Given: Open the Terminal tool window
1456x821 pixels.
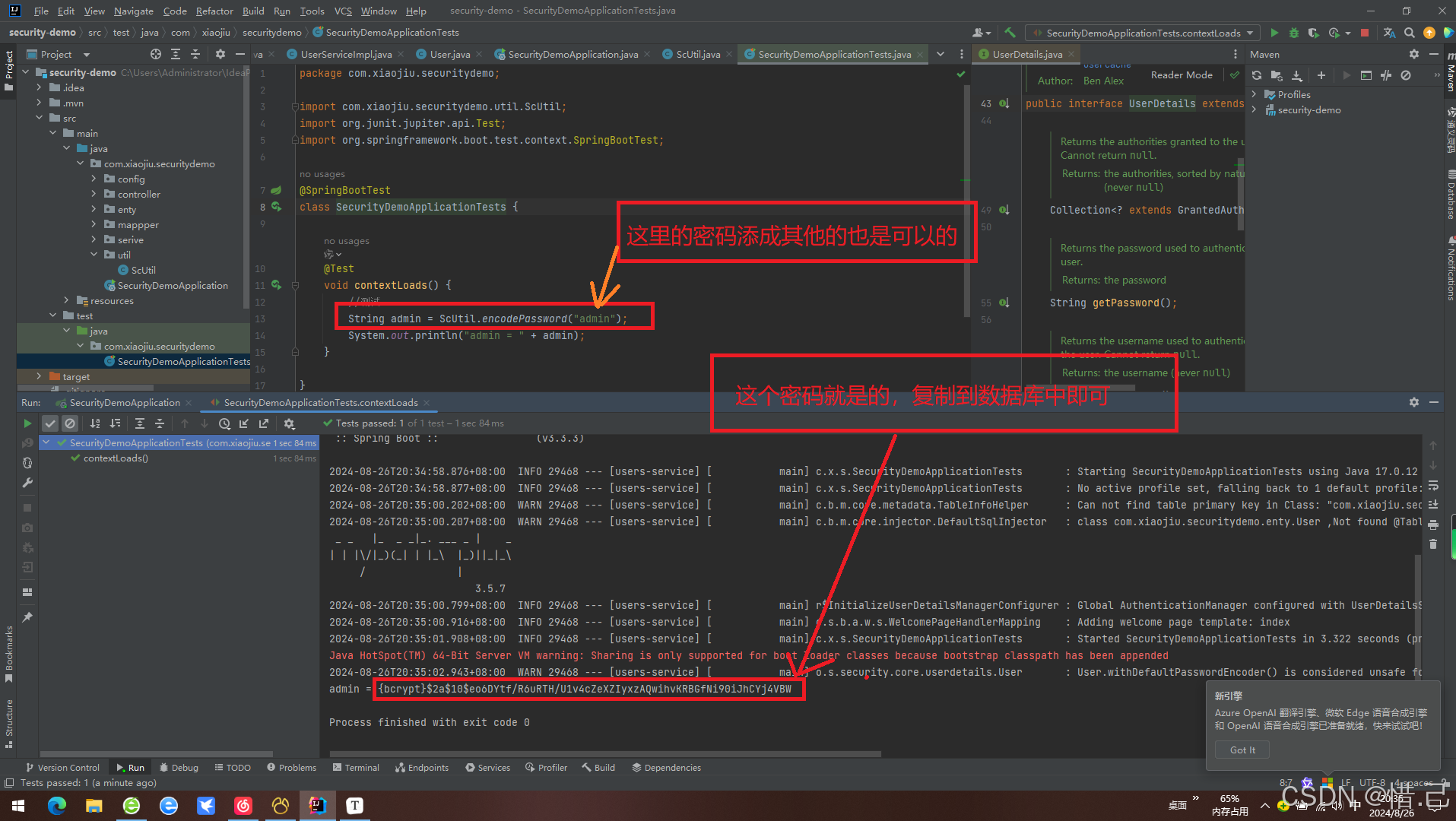Looking at the screenshot, I should [x=355, y=768].
